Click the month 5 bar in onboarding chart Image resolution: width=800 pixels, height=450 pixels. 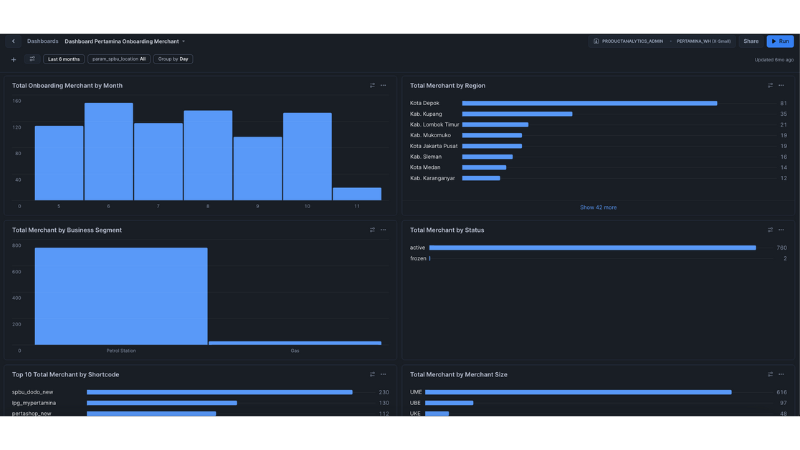coord(59,163)
